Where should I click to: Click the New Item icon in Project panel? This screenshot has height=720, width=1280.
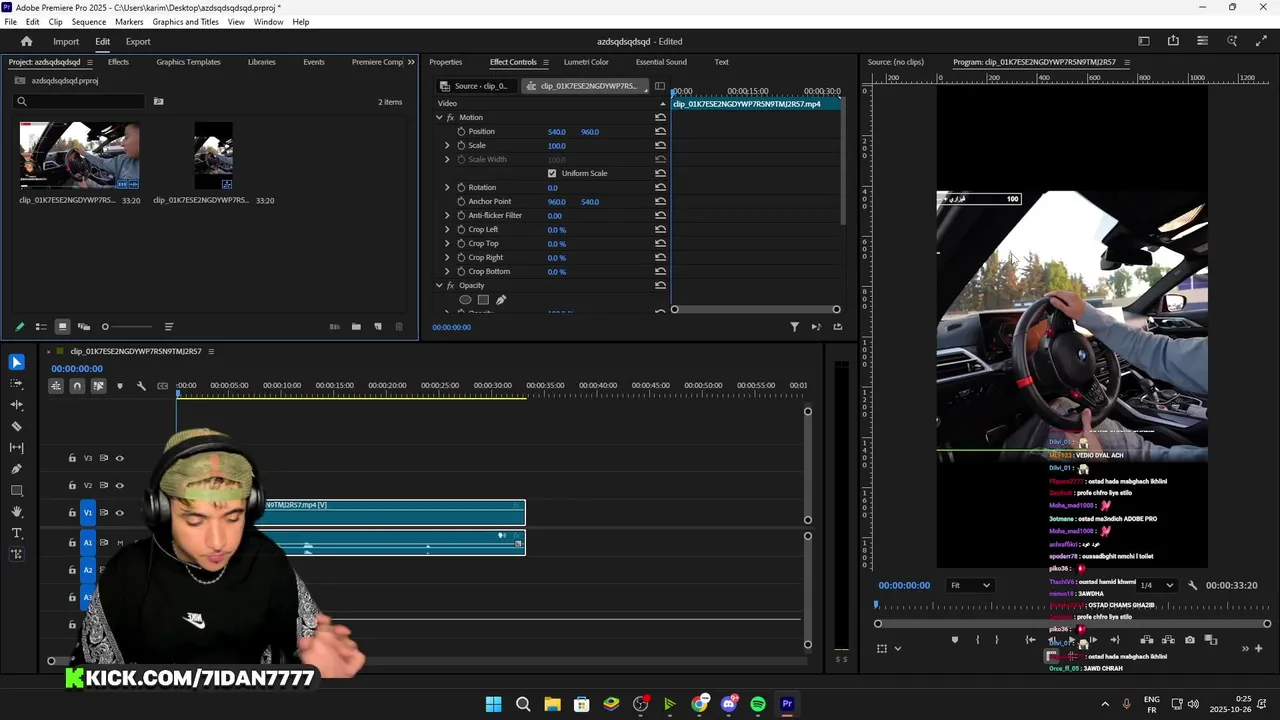(378, 327)
